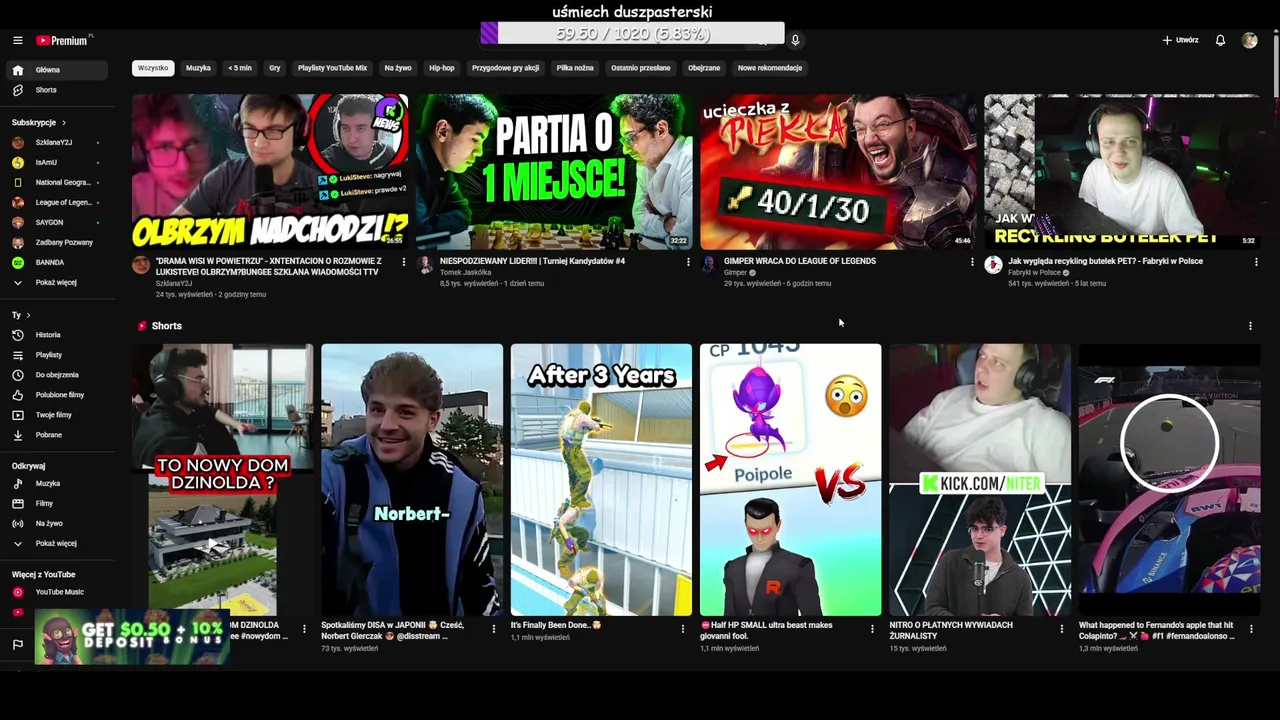Screen dimensions: 1280x720
Task: Expand the Ty section chevron
Action: 28,316
